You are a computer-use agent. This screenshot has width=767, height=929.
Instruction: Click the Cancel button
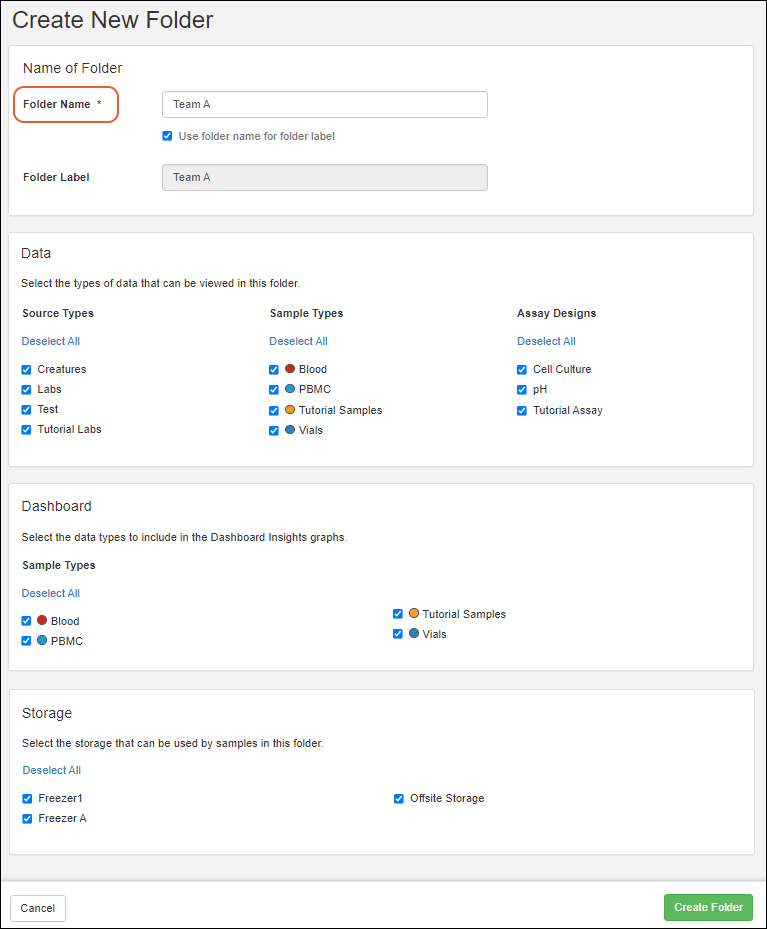tap(38, 908)
